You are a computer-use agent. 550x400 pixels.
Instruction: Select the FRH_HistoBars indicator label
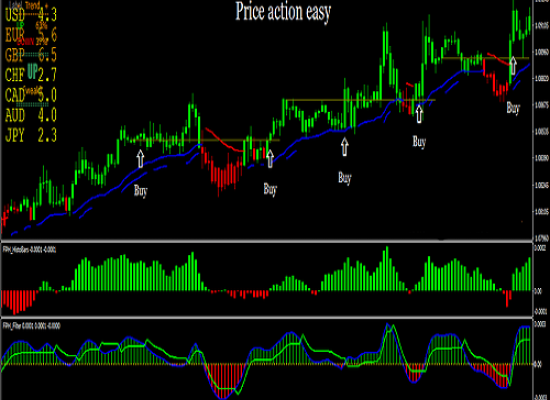pos(29,249)
